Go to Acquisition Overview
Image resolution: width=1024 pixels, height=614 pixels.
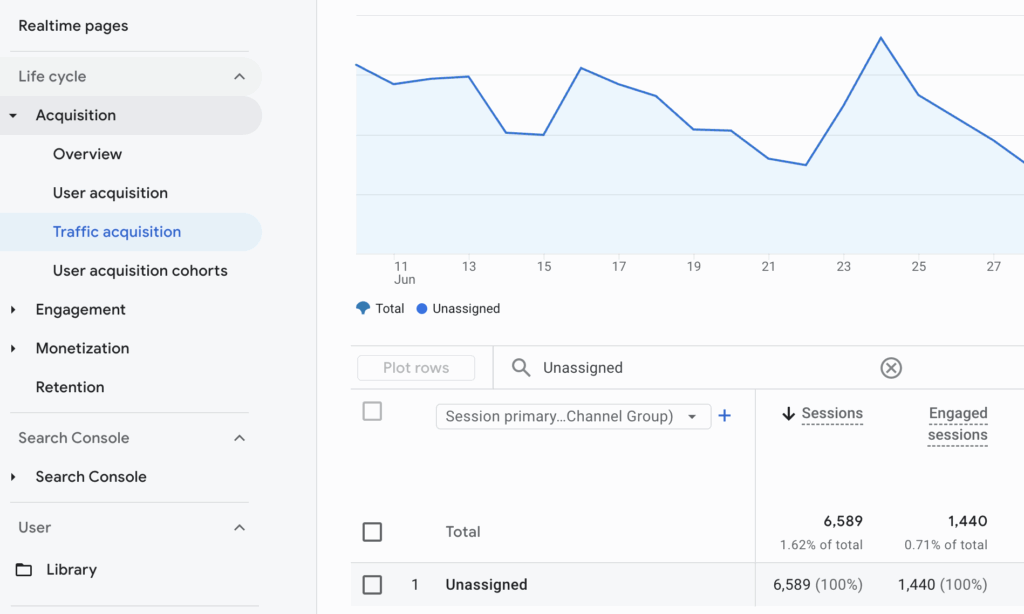[x=88, y=154]
